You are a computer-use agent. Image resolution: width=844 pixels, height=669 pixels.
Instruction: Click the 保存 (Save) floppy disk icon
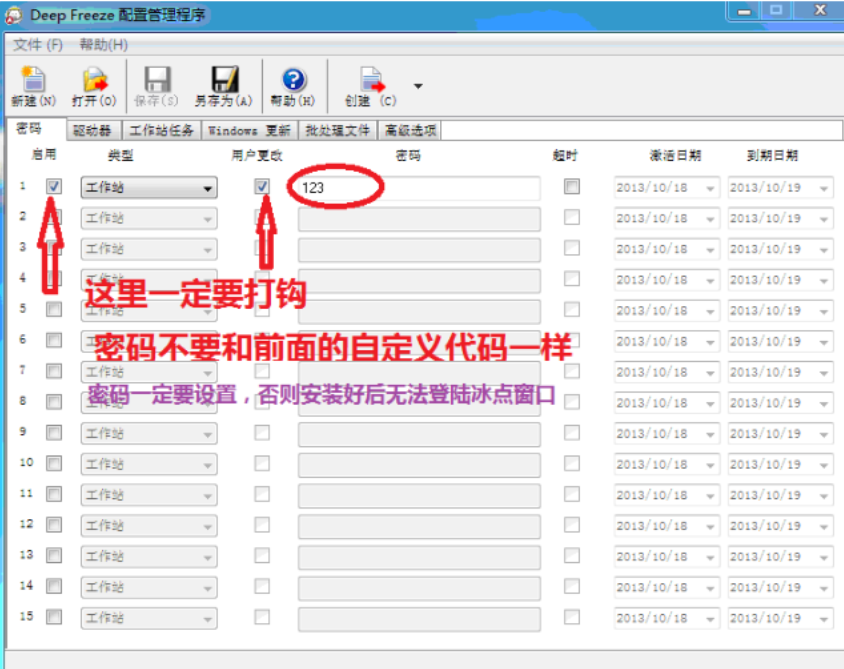[x=157, y=81]
